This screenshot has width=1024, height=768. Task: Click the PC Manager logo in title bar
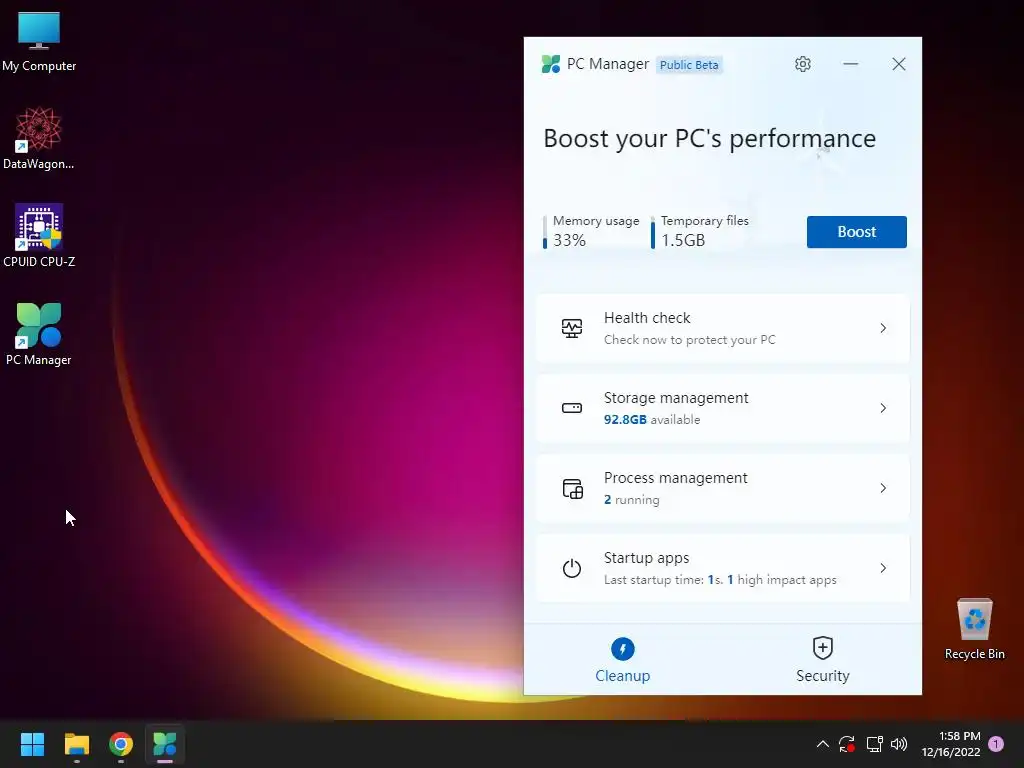click(551, 64)
